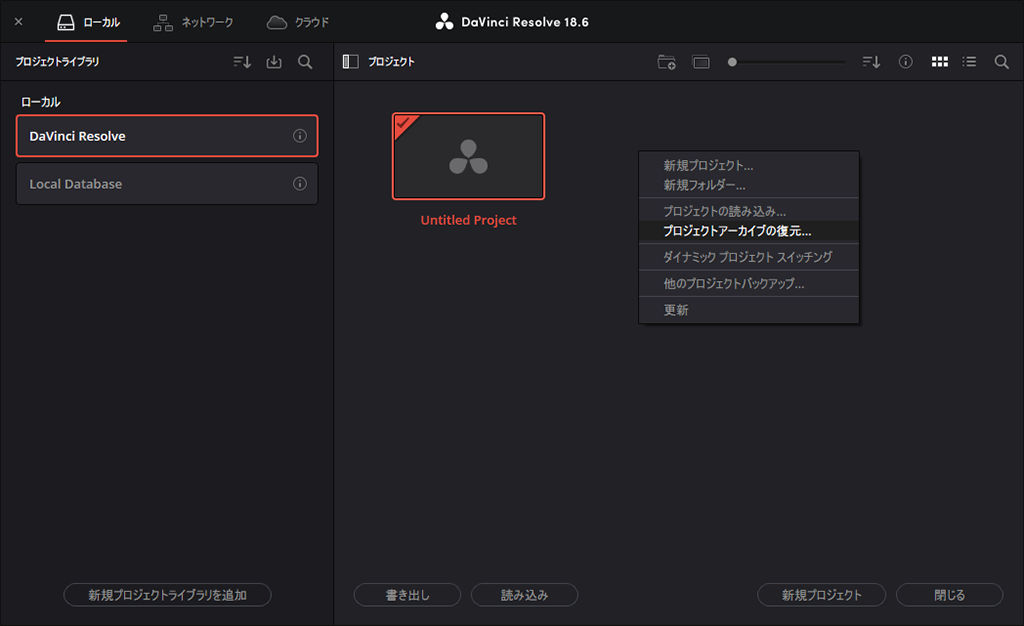Choose 新規フォルダー... from context menu
This screenshot has width=1024, height=626.
pyautogui.click(x=748, y=185)
